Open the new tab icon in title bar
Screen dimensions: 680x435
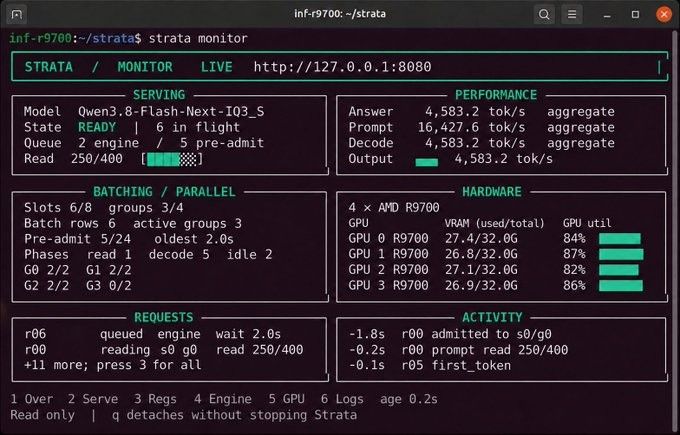pos(16,14)
